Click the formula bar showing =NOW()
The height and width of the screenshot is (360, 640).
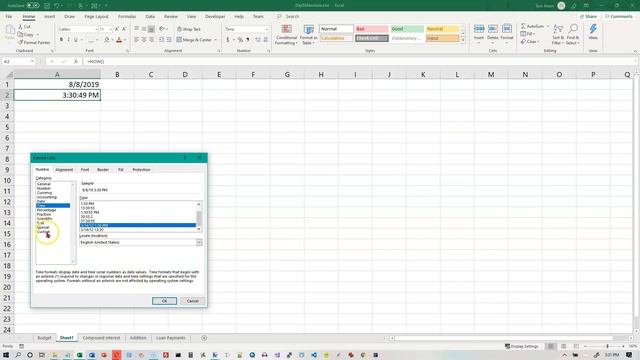pyautogui.click(x=359, y=61)
